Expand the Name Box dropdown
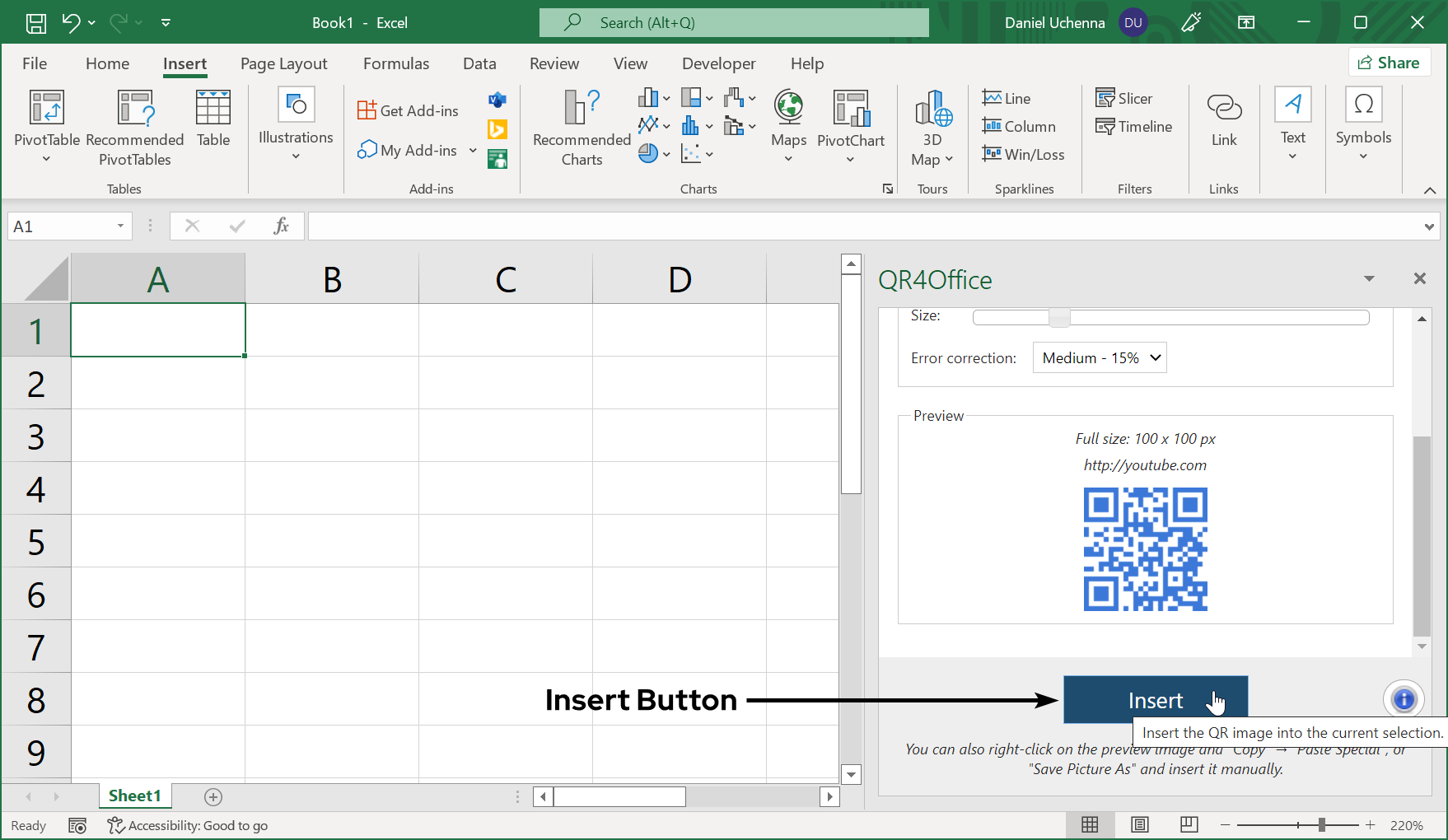 (x=120, y=226)
